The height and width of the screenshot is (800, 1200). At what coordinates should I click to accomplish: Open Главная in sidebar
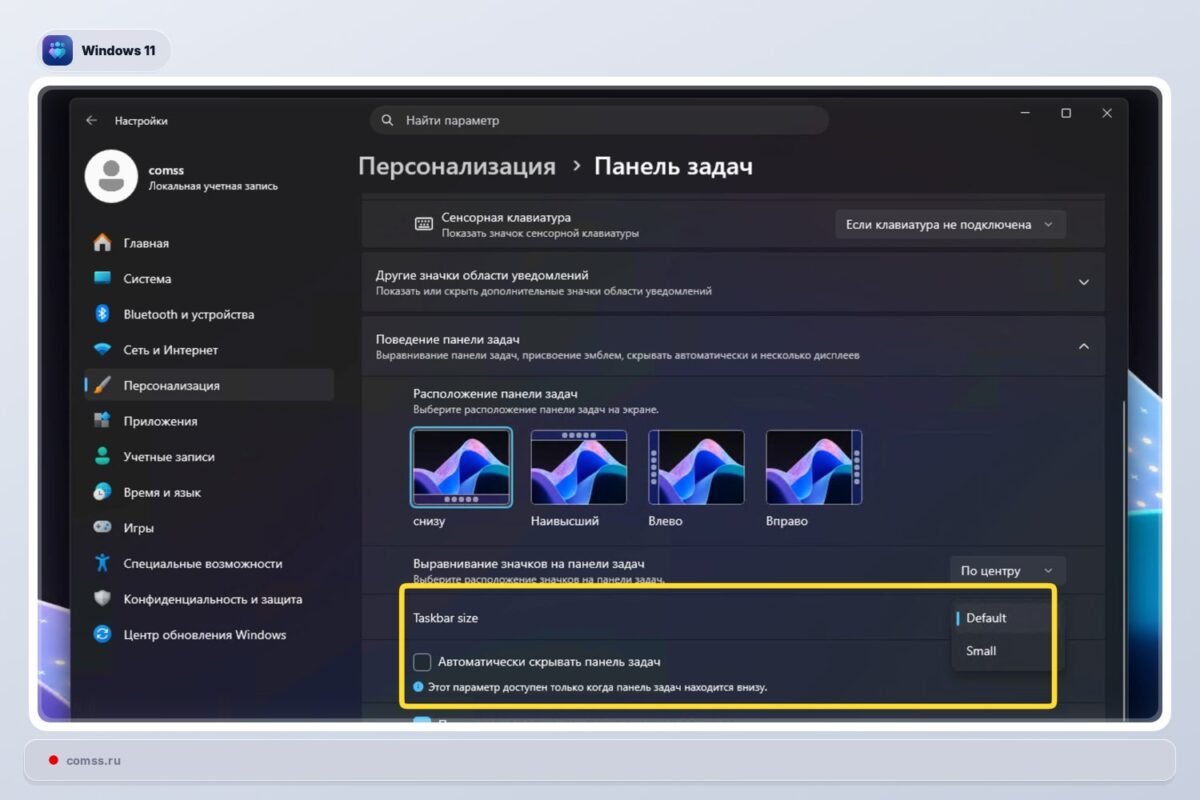[209, 243]
